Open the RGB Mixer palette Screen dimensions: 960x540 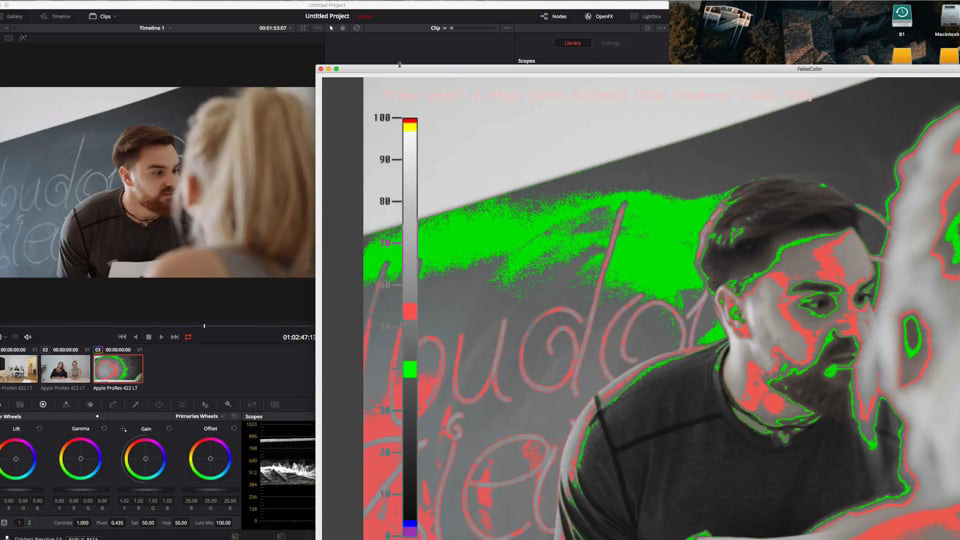click(x=66, y=405)
